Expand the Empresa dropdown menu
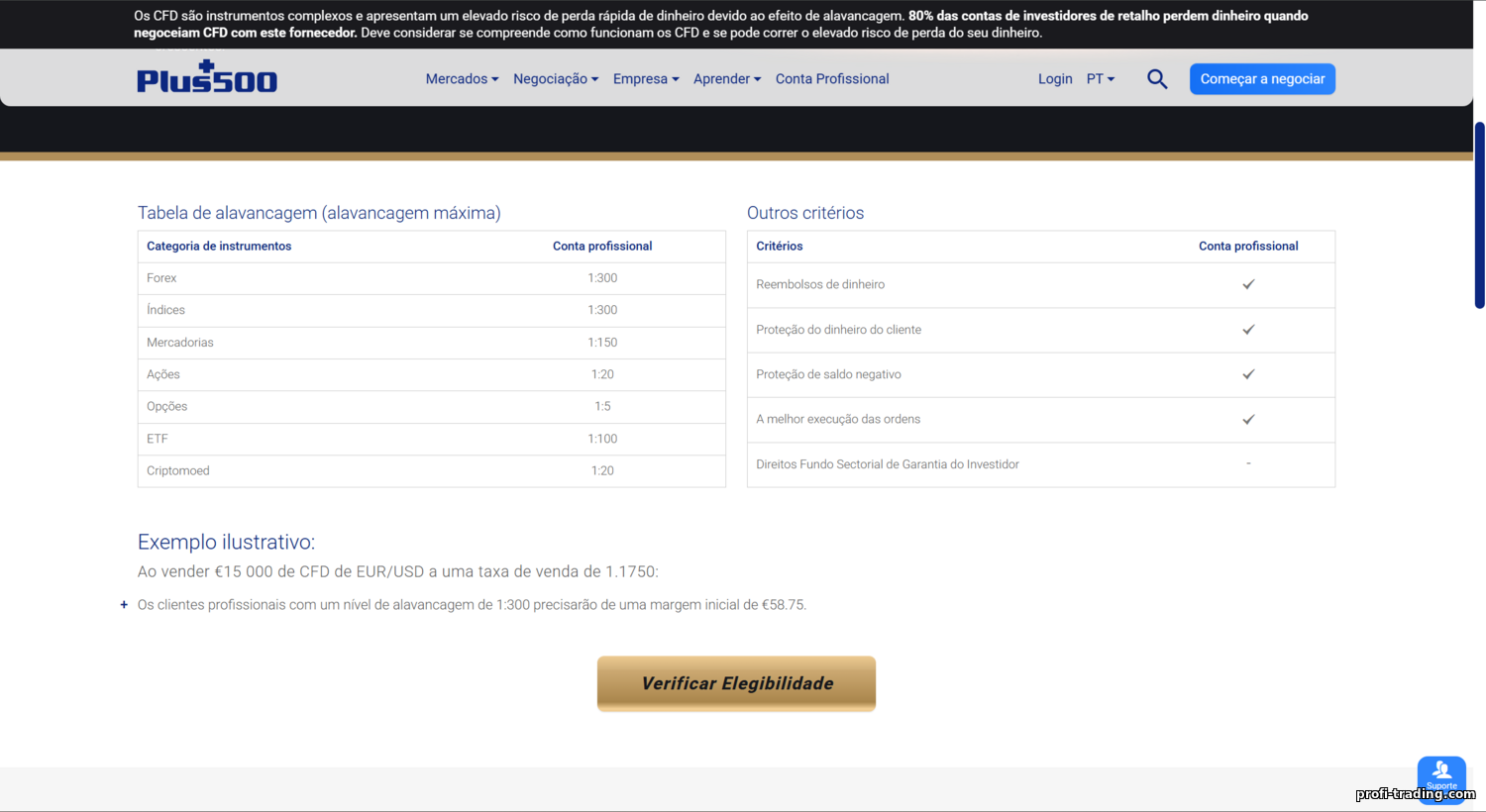The height and width of the screenshot is (812, 1486). pos(645,79)
